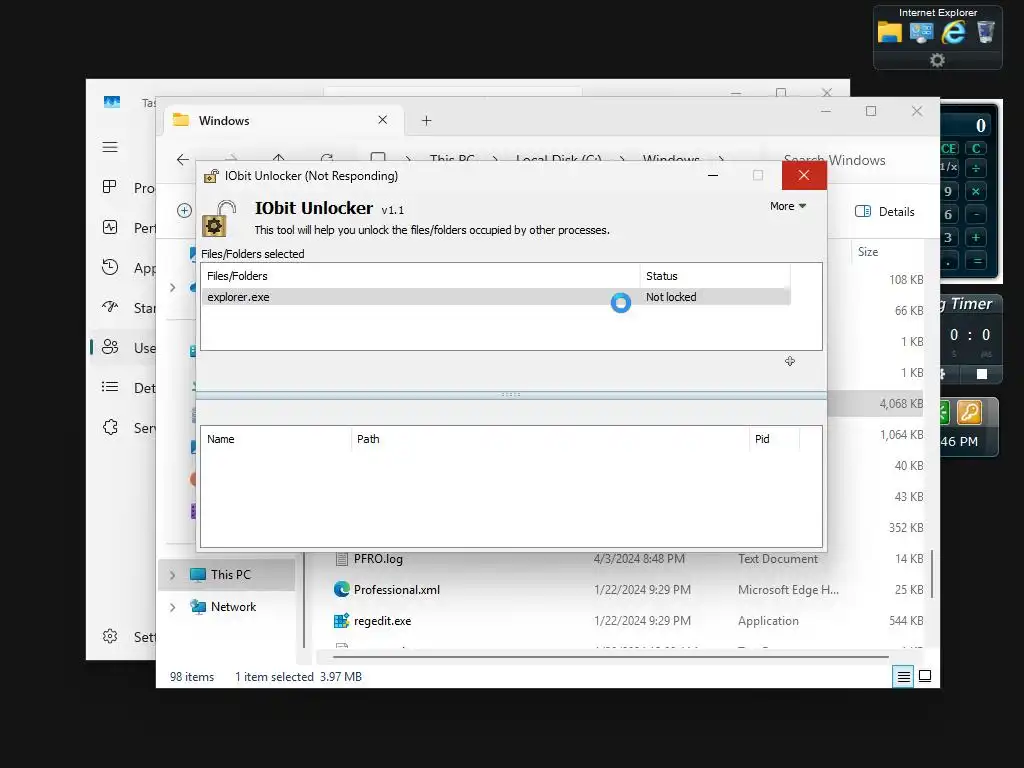Open File Explorer from launcher gadget
1024x768 pixels.
click(889, 32)
